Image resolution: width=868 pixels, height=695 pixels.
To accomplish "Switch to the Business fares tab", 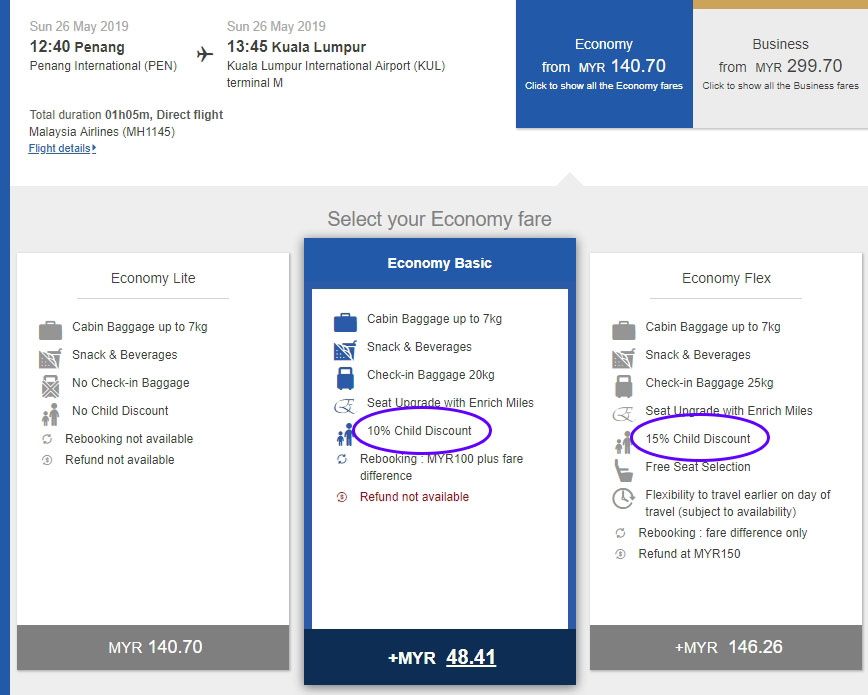I will tap(780, 65).
